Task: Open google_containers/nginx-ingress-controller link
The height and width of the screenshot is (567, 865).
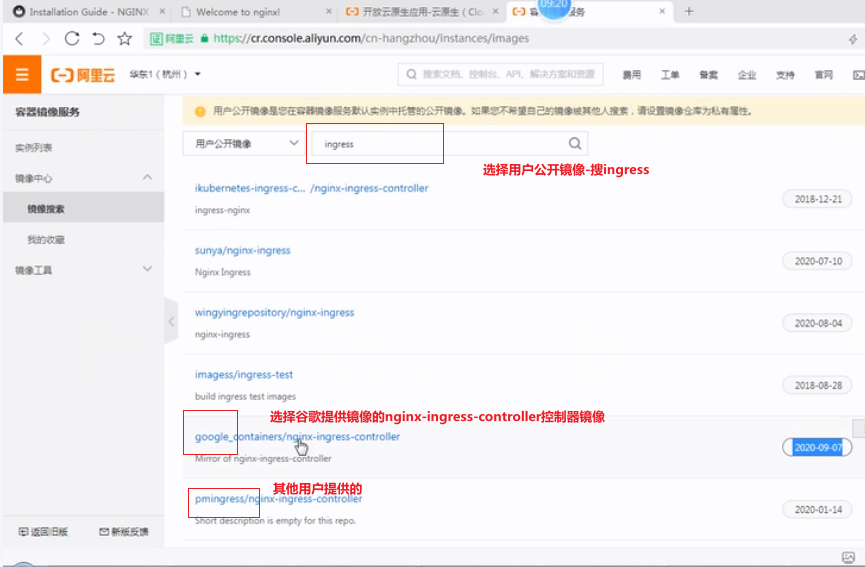Action: click(x=297, y=437)
